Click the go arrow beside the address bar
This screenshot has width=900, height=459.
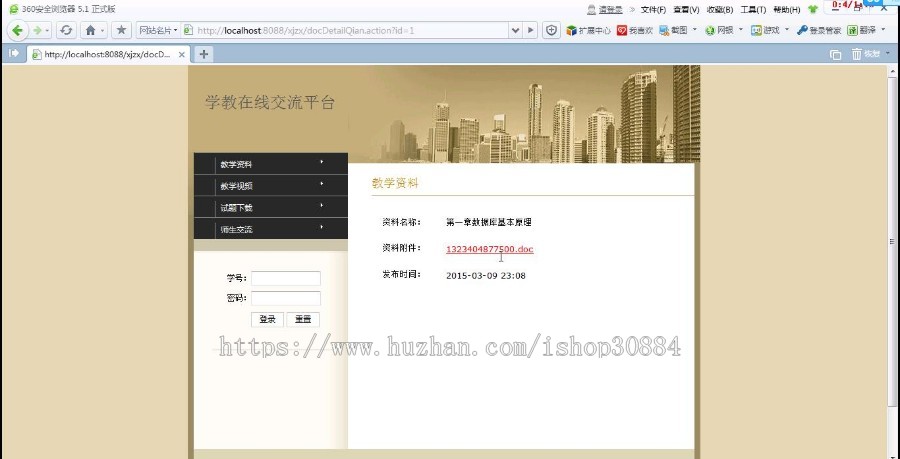click(530, 30)
